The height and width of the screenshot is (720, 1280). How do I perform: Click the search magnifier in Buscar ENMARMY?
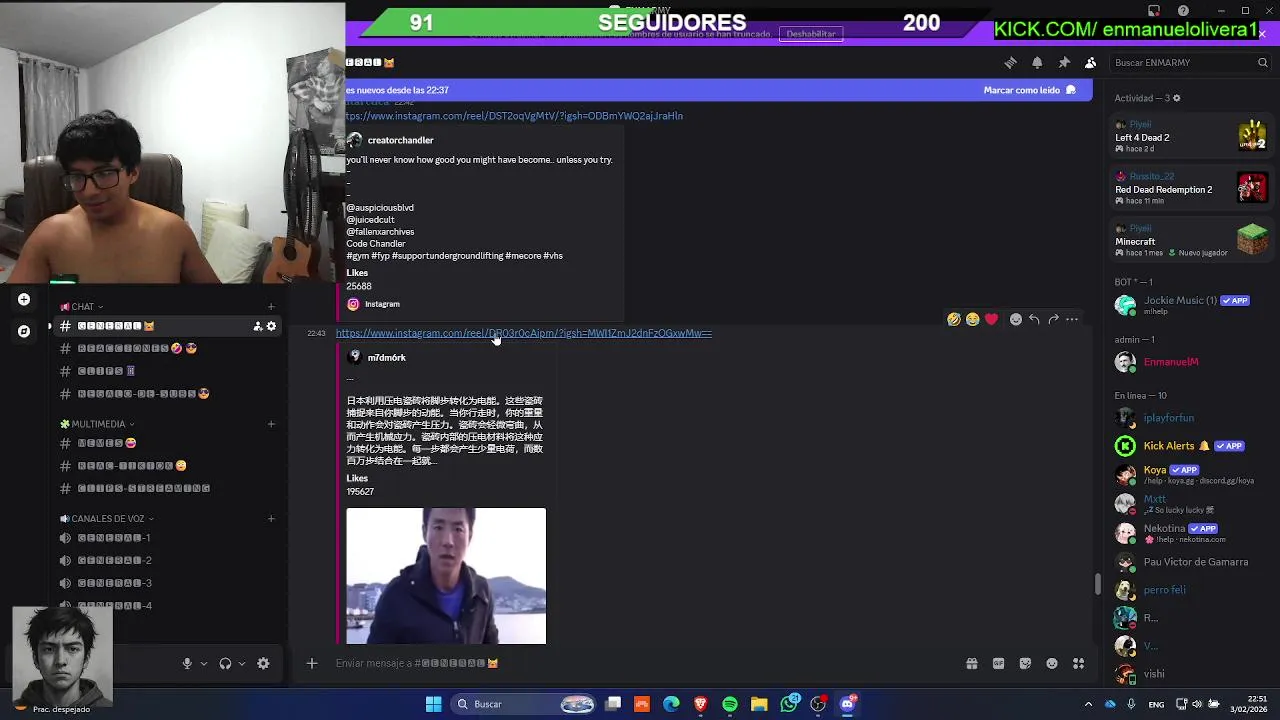click(x=1262, y=62)
